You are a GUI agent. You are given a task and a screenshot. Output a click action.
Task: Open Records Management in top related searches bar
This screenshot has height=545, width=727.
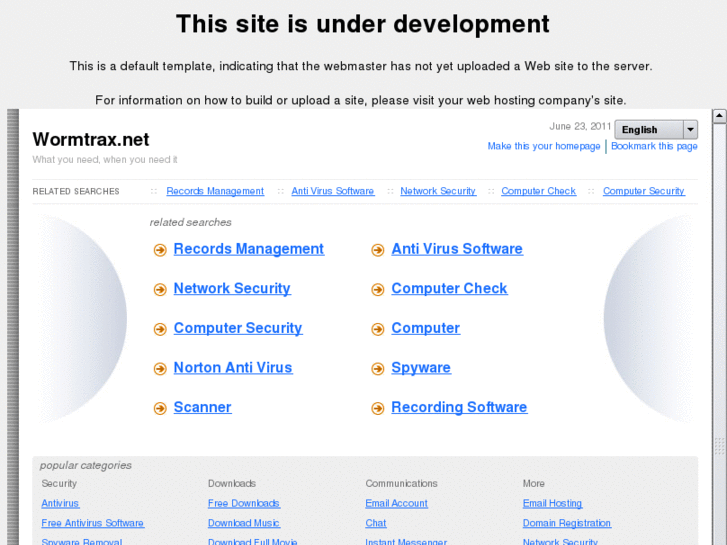tap(215, 191)
